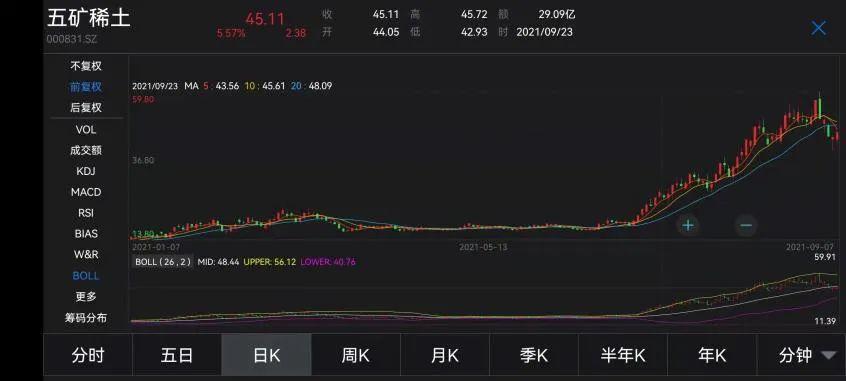Click MA 5 value 43.56
846x381 pixels.
(x=227, y=86)
